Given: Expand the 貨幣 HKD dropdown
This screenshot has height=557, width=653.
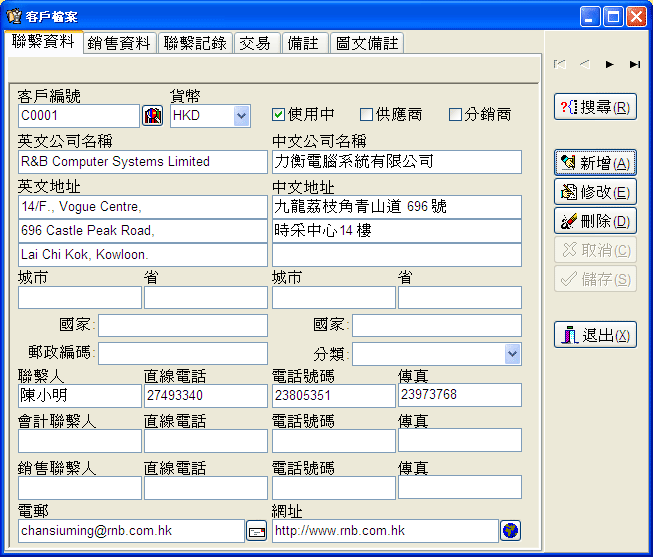Looking at the screenshot, I should (242, 116).
